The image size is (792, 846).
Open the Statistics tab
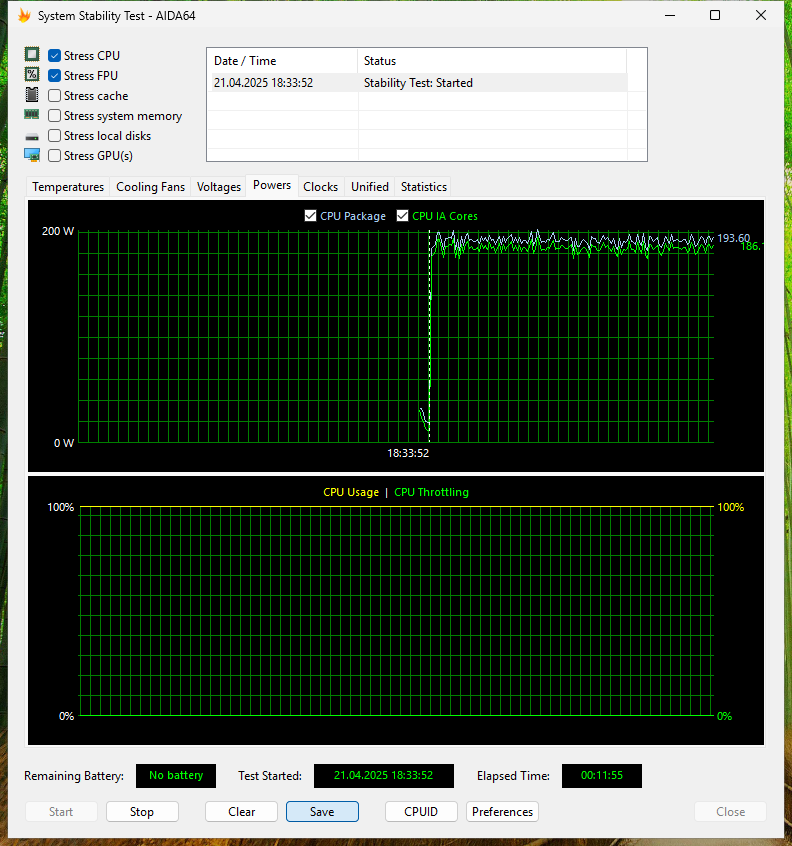point(424,187)
